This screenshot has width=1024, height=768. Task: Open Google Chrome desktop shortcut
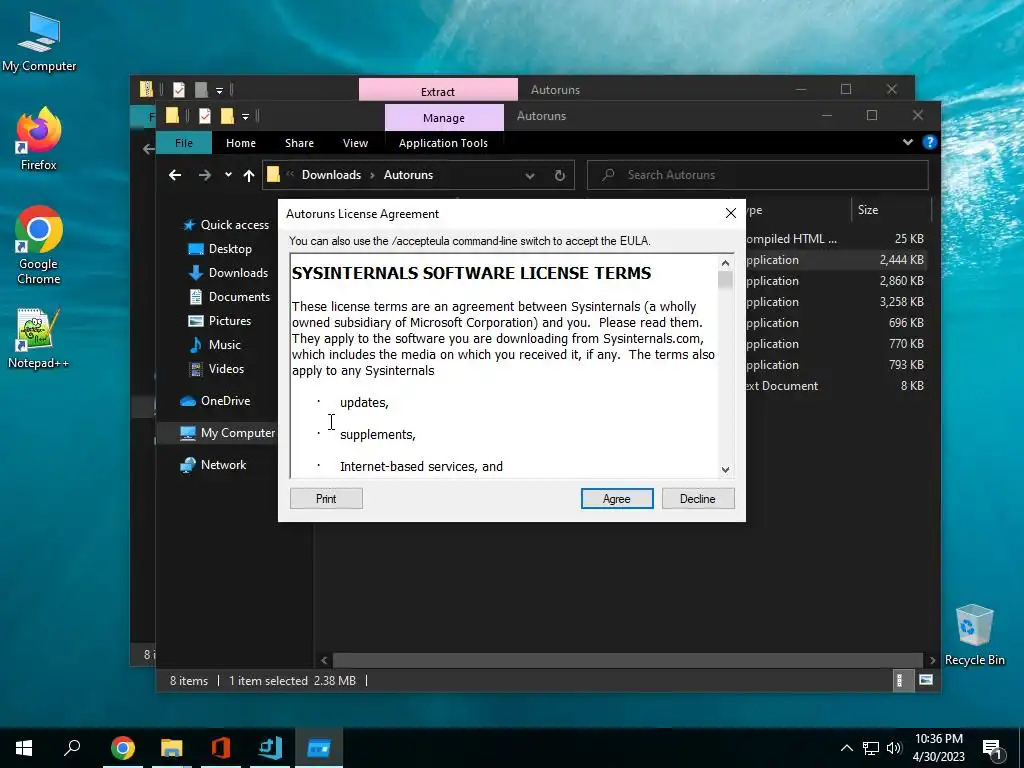click(x=39, y=245)
